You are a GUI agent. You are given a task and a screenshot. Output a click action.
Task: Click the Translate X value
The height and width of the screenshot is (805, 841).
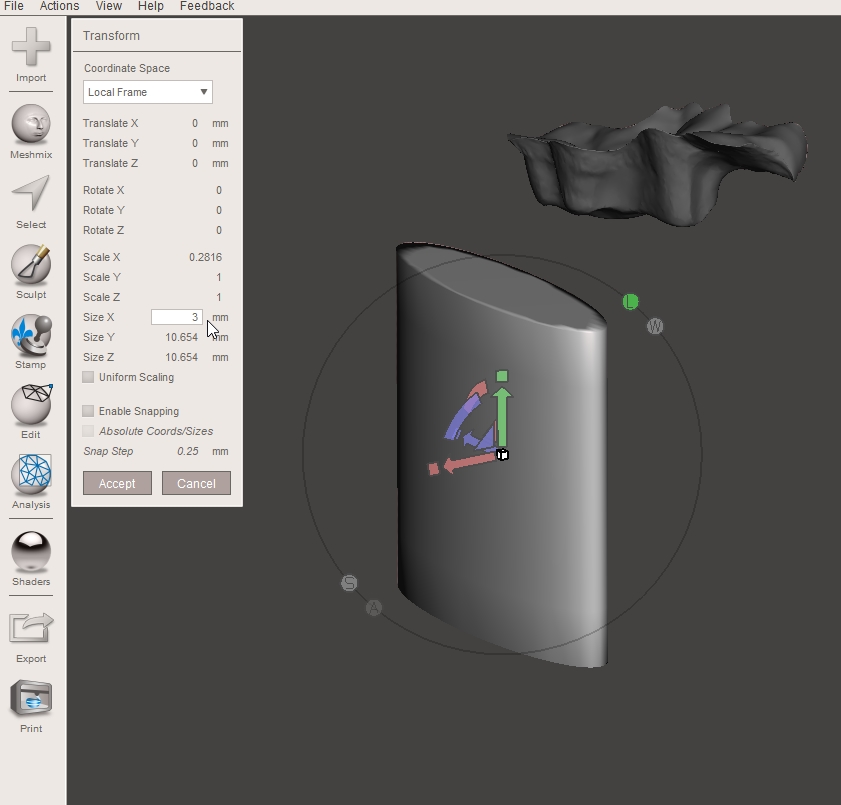(x=195, y=123)
